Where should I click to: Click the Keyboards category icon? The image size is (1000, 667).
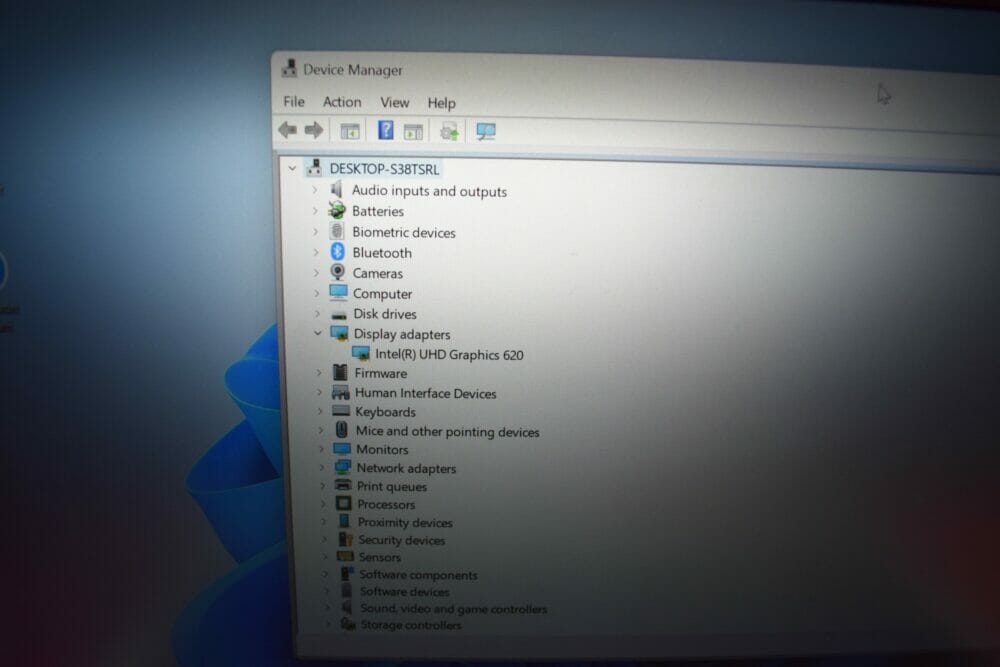[x=341, y=411]
